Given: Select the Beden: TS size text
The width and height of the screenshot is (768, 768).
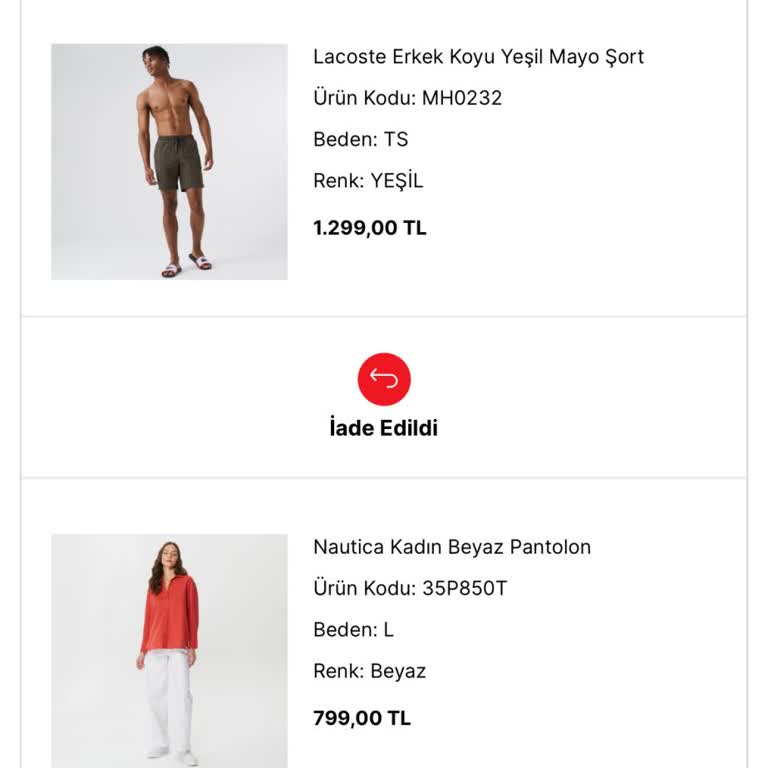Looking at the screenshot, I should [x=361, y=139].
